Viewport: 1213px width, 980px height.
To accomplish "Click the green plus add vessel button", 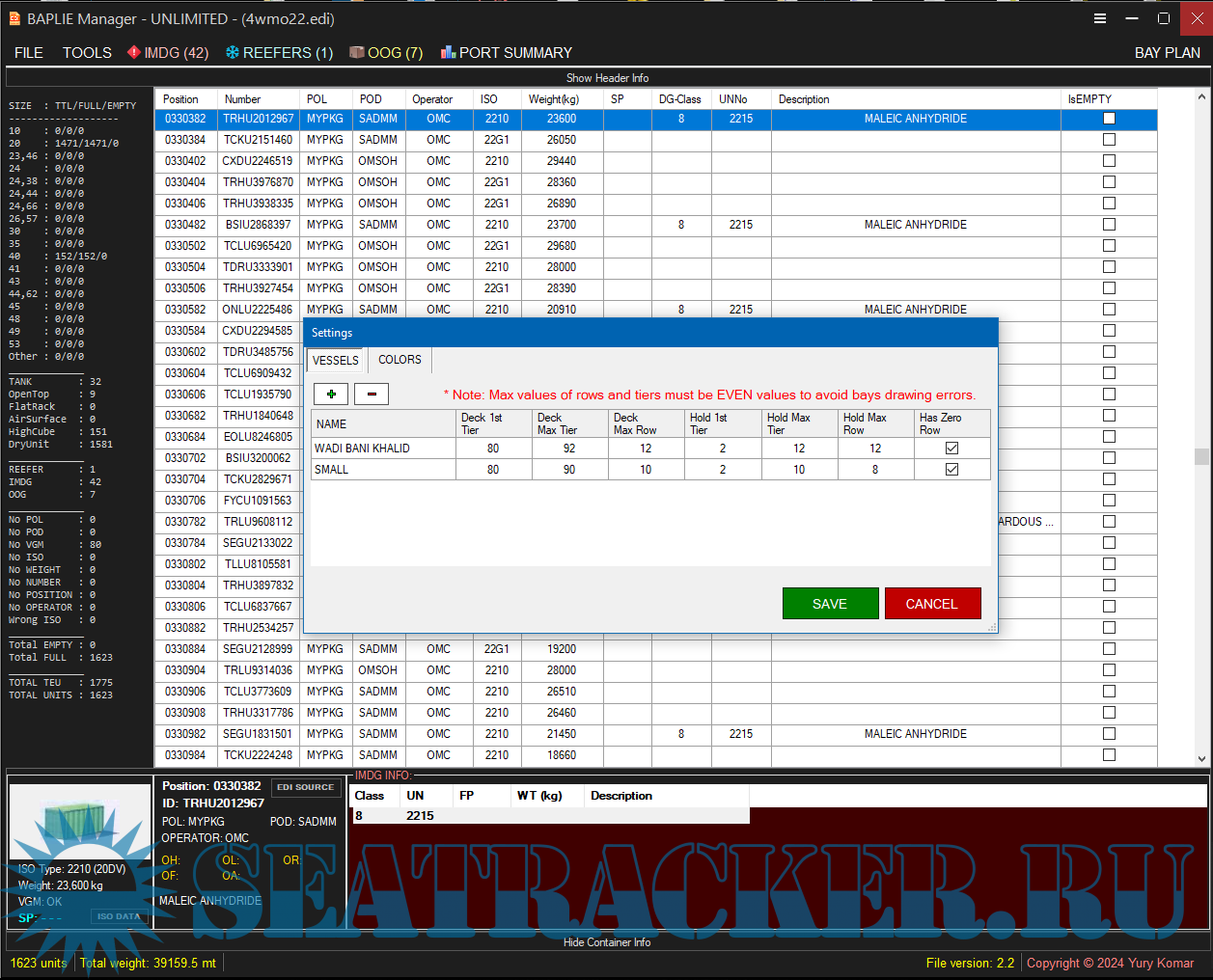I will click(x=331, y=394).
